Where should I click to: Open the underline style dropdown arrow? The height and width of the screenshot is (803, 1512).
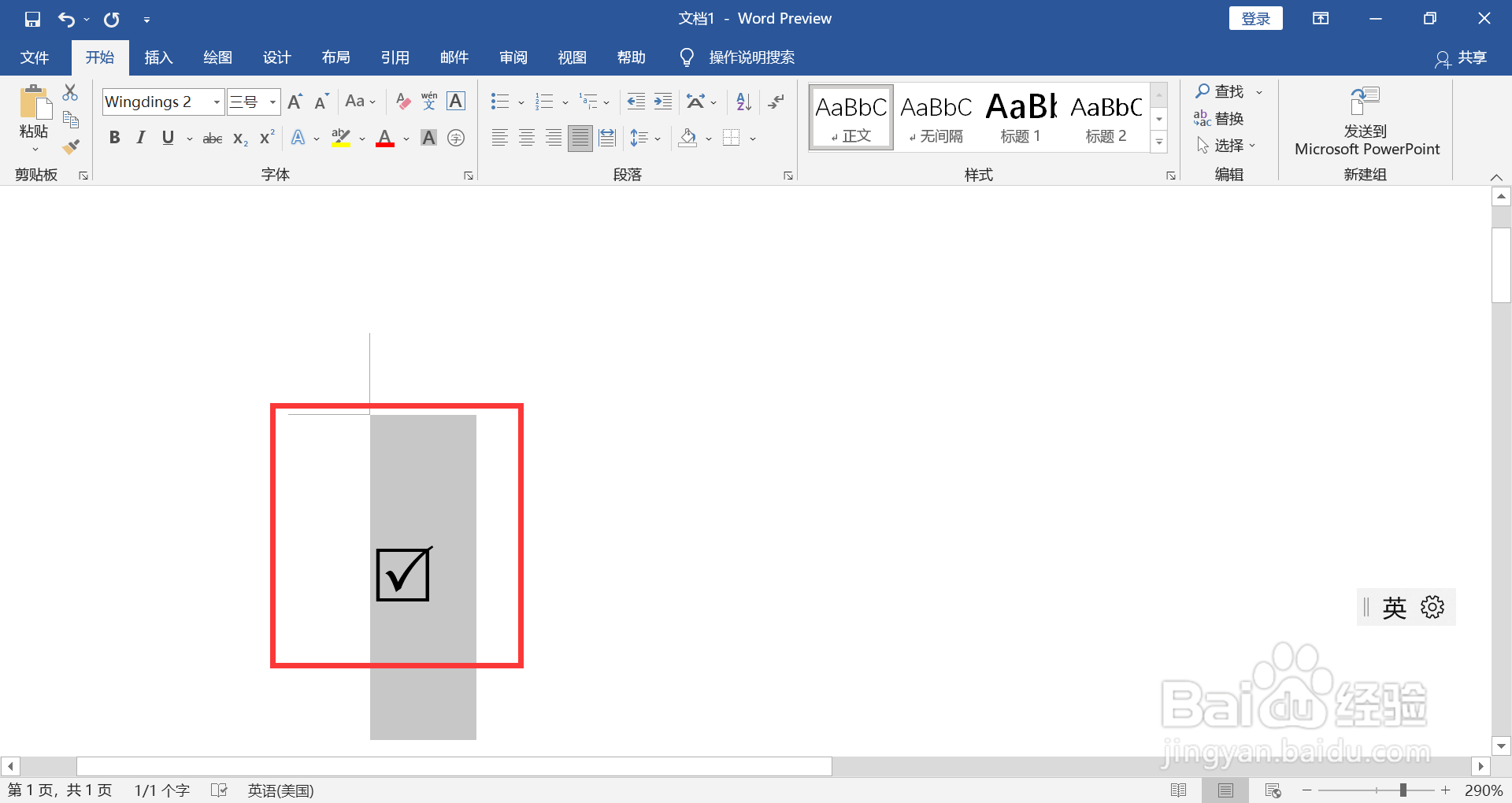tap(190, 139)
